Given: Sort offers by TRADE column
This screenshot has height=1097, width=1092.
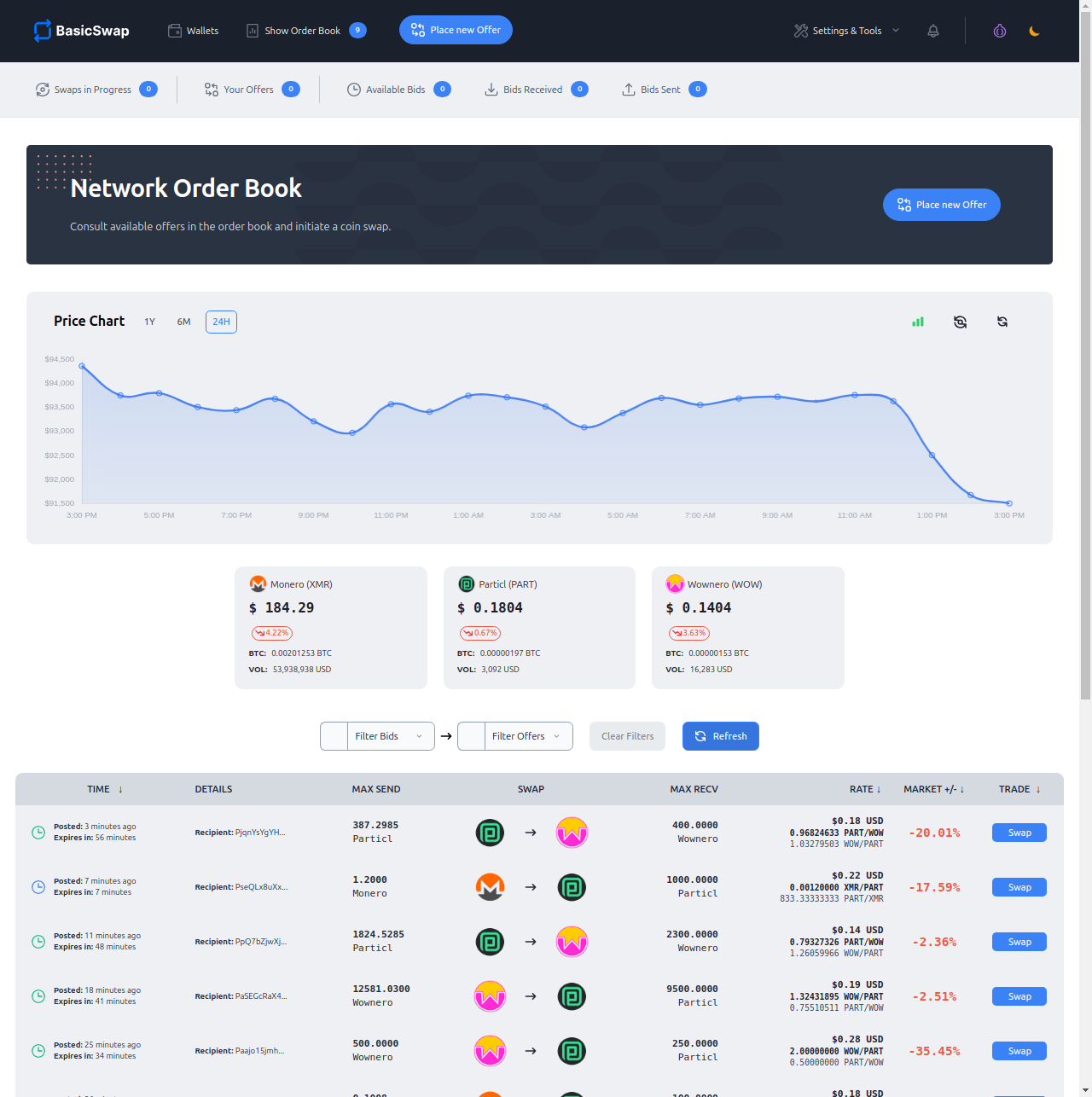Looking at the screenshot, I should (x=1020, y=789).
